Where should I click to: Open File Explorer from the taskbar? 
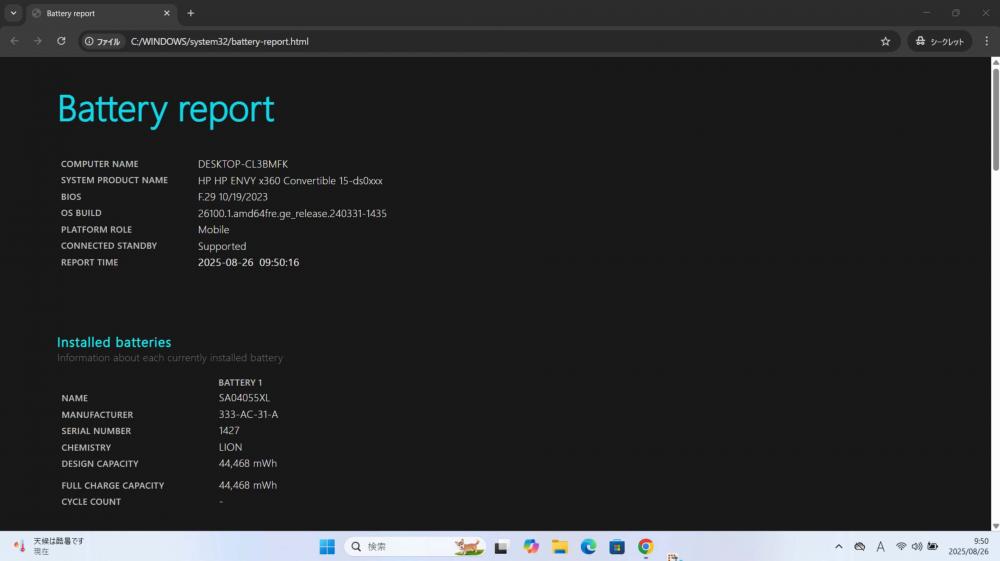(x=560, y=546)
